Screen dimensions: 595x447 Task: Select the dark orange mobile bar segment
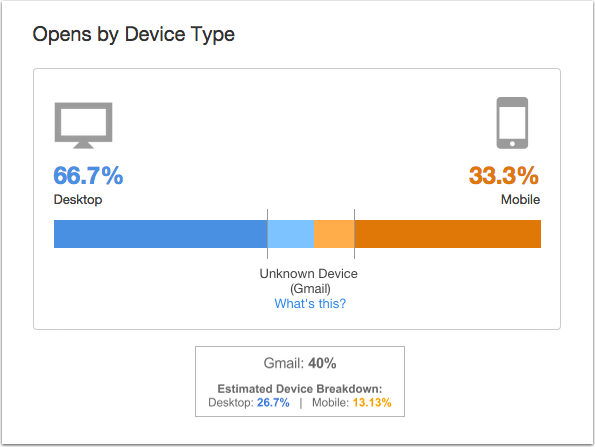[448, 234]
